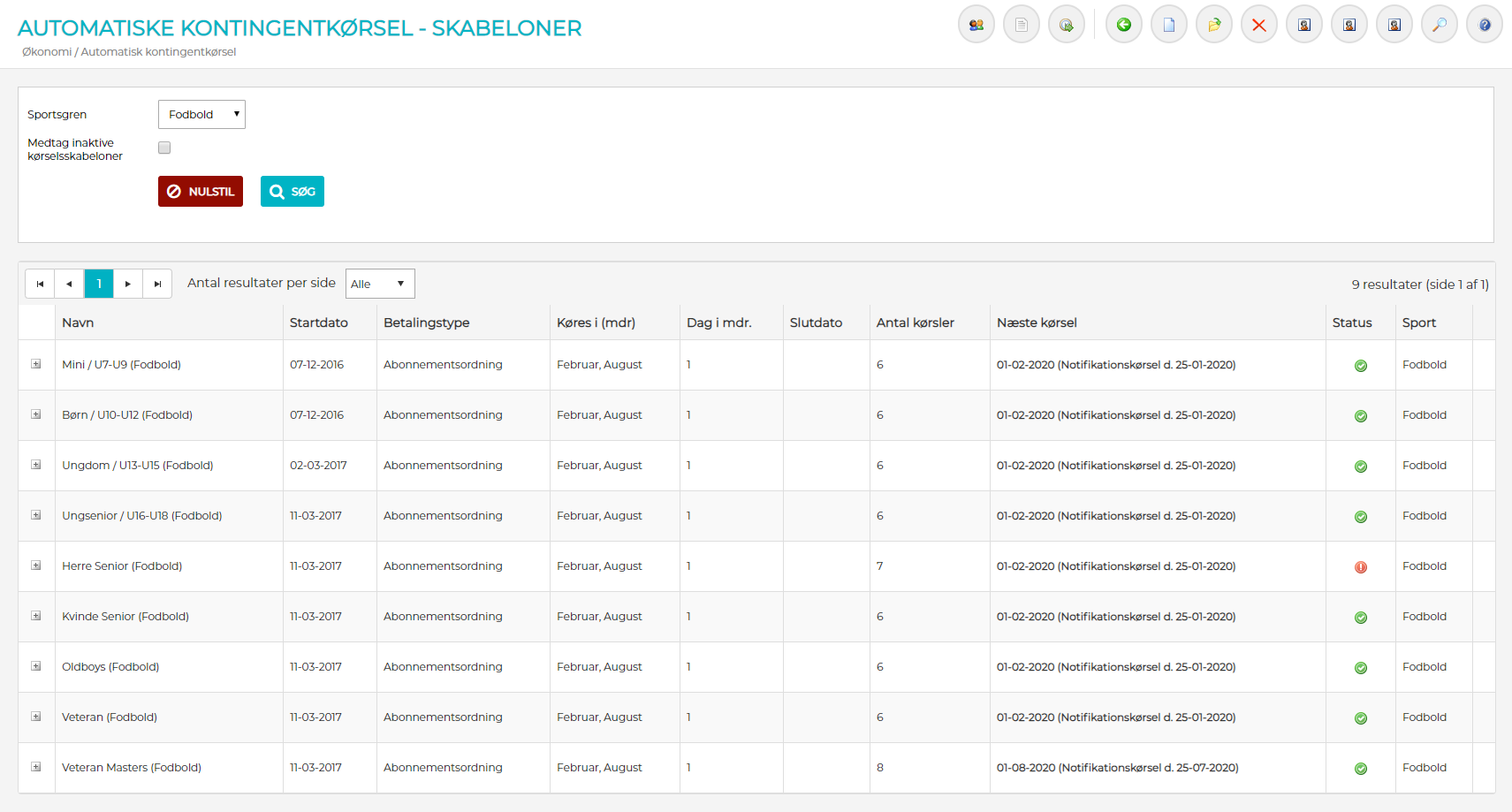This screenshot has width=1512, height=812.
Task: Click the two-people members toolbar icon
Action: (976, 25)
